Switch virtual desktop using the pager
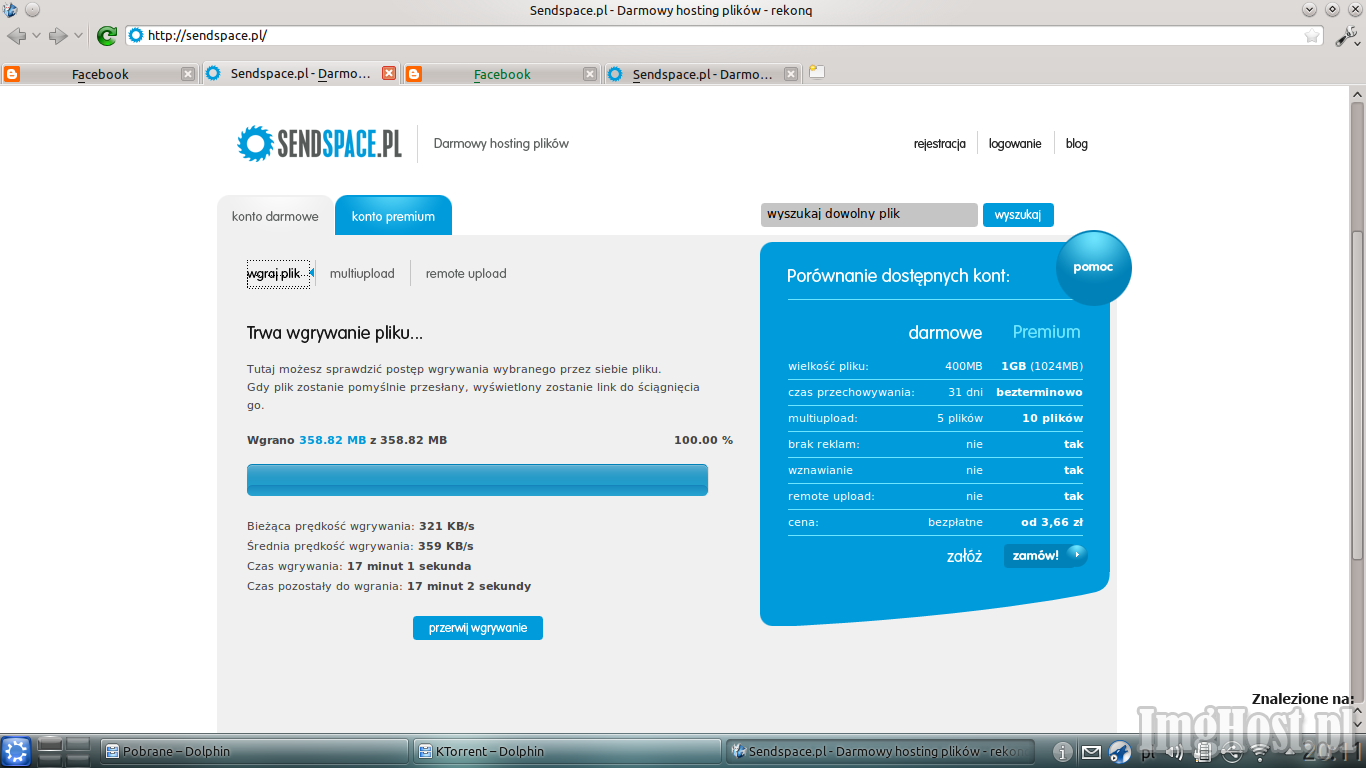The width and height of the screenshot is (1366, 768). 64,751
